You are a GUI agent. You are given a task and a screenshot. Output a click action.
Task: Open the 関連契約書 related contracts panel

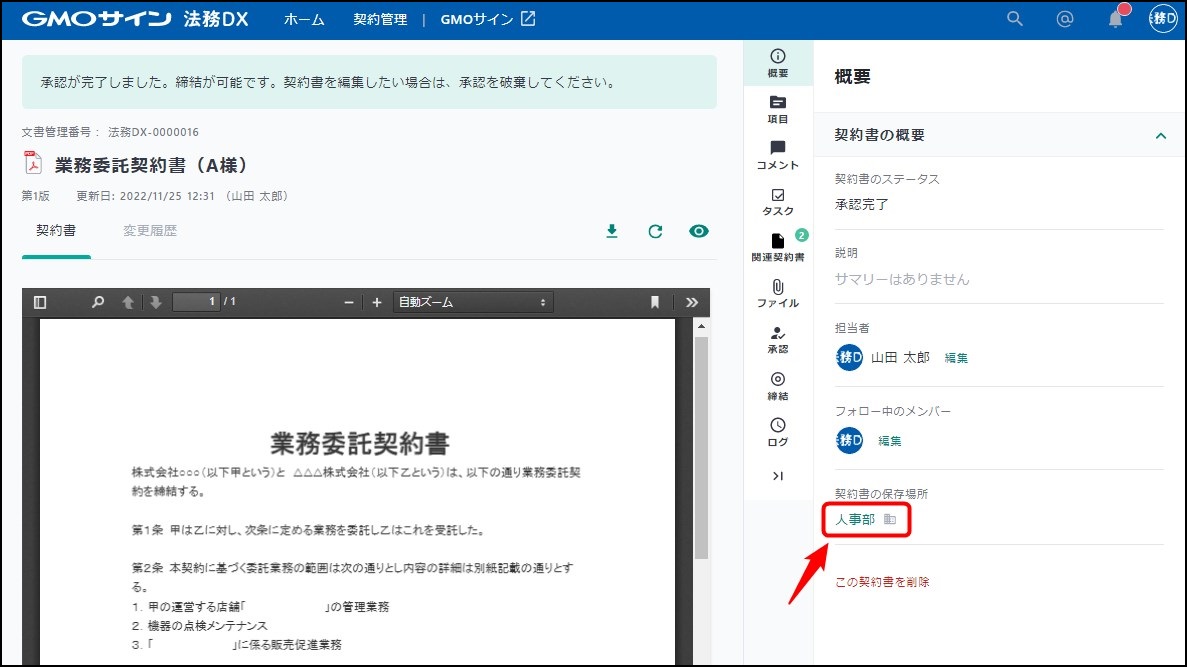[777, 248]
